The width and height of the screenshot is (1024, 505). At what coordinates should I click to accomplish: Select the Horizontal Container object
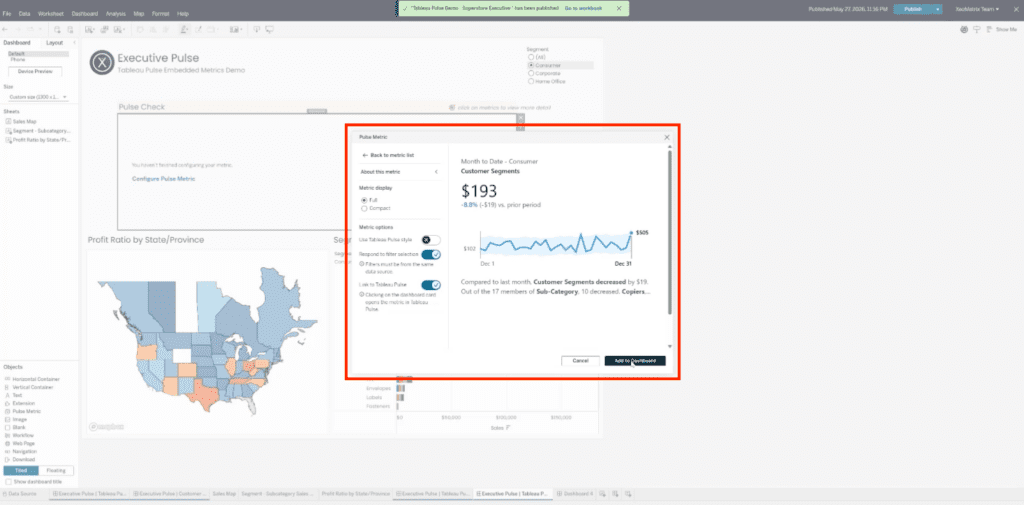coord(33,379)
